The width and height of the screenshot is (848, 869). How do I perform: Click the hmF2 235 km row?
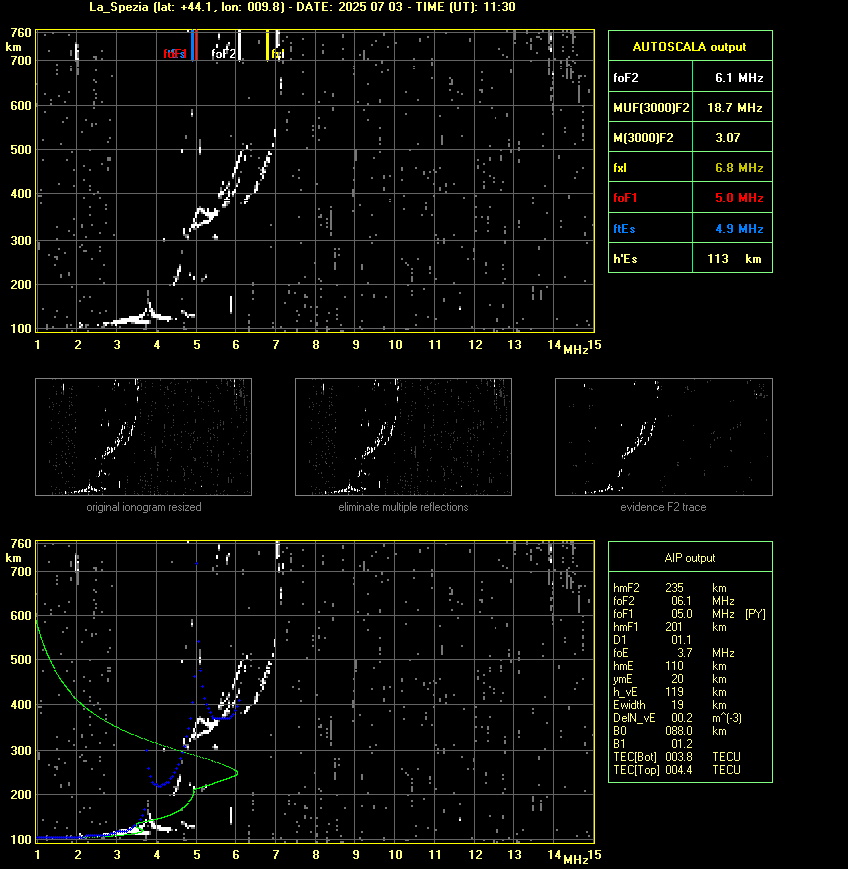[x=670, y=588]
